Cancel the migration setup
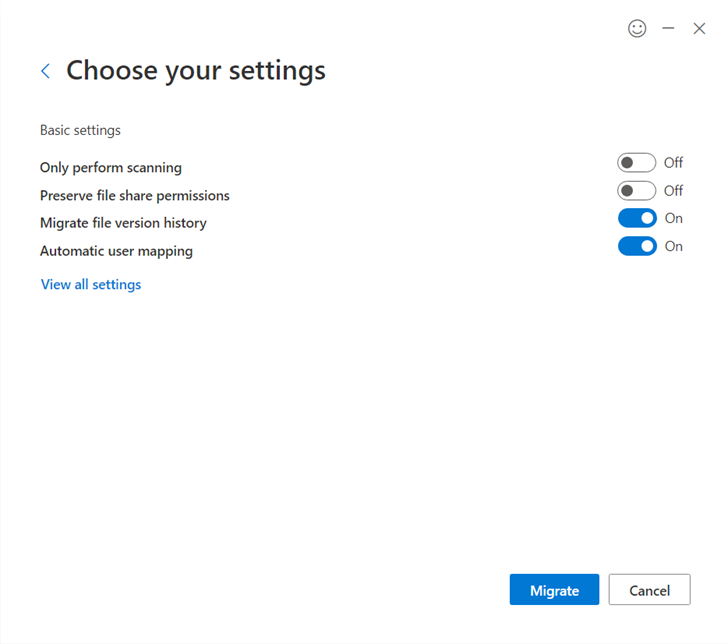Viewport: 728px width, 644px height. pyautogui.click(x=650, y=590)
